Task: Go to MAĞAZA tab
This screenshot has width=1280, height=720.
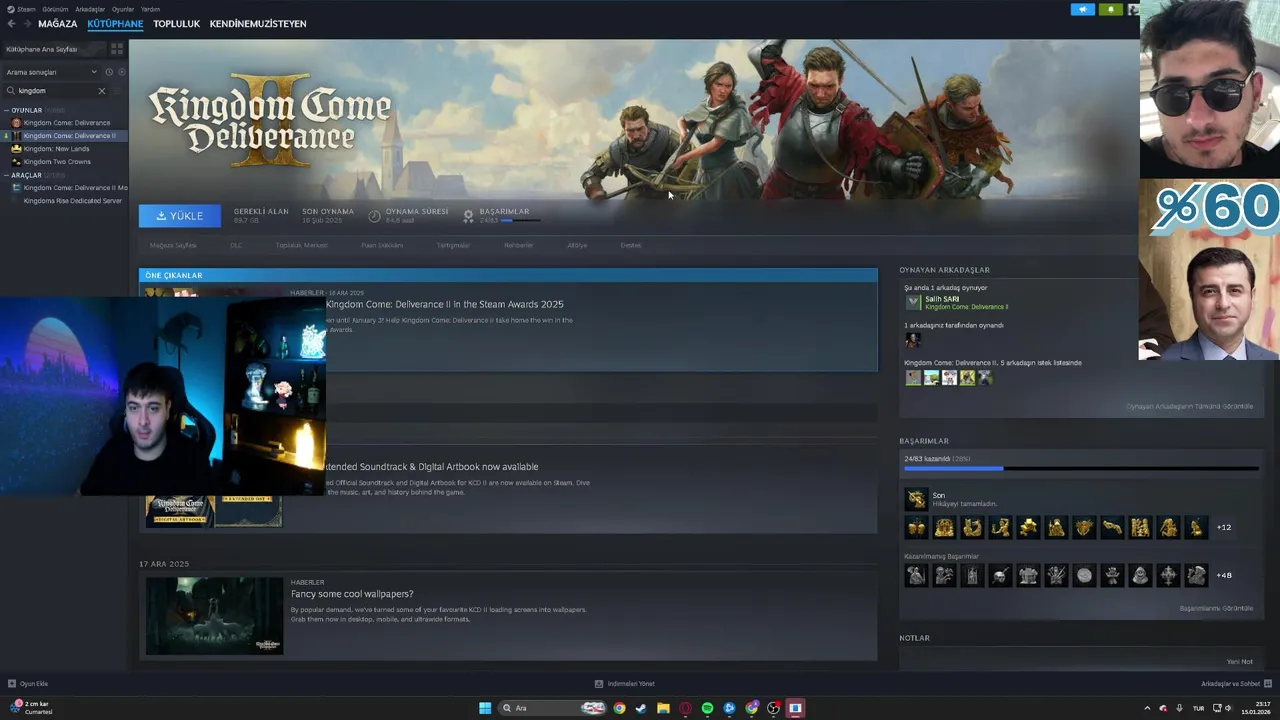Action: pyautogui.click(x=58, y=24)
